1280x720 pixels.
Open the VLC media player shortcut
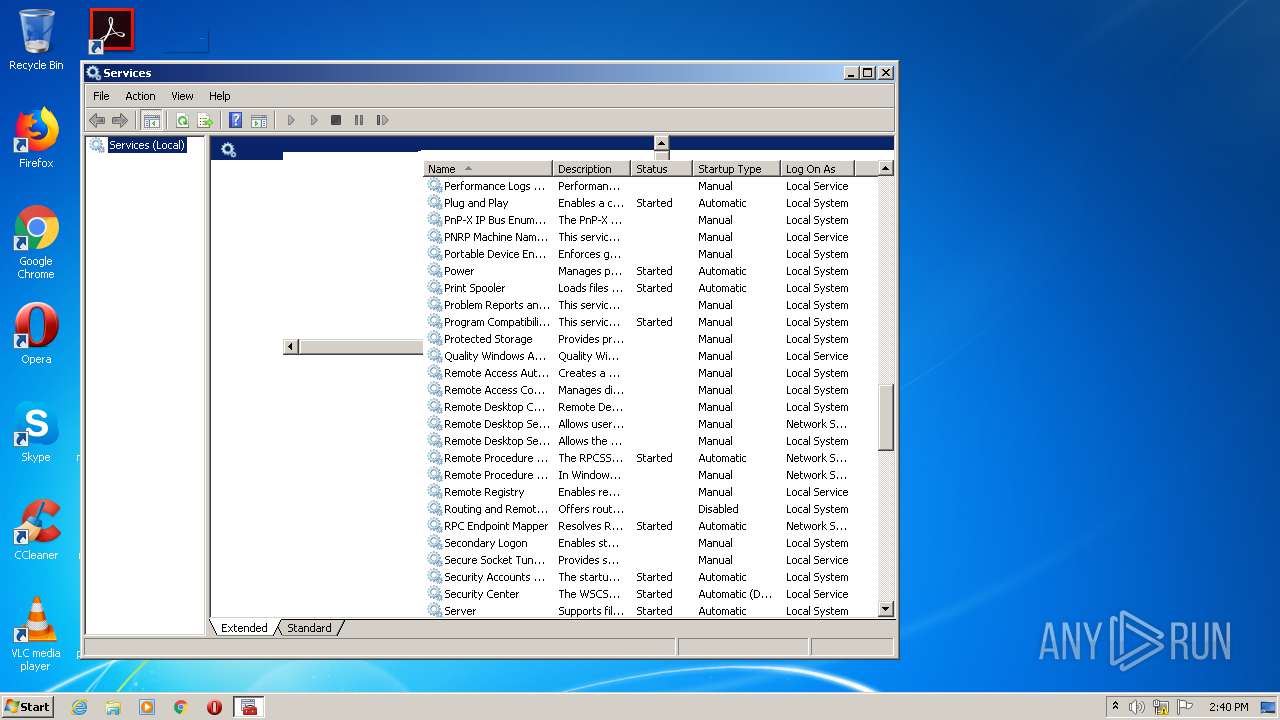pos(36,634)
